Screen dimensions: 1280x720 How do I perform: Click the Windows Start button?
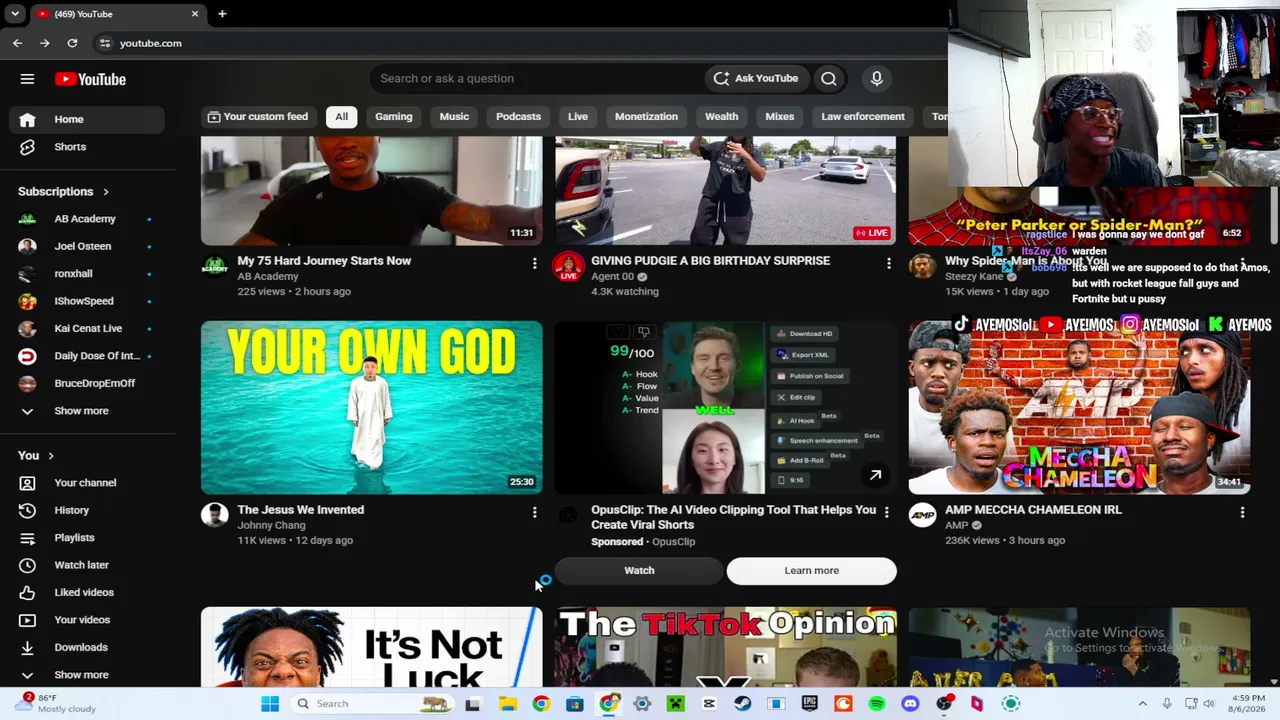pos(270,704)
